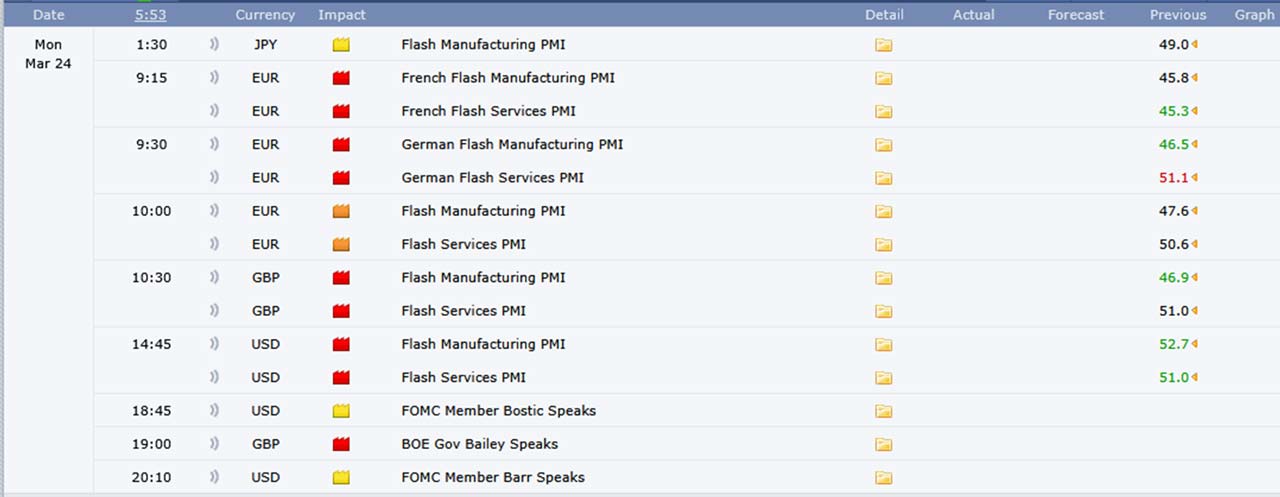Viewport: 1280px width, 497px height.
Task: Toggle sound alert for 1:30 JPY event
Action: 214,45
